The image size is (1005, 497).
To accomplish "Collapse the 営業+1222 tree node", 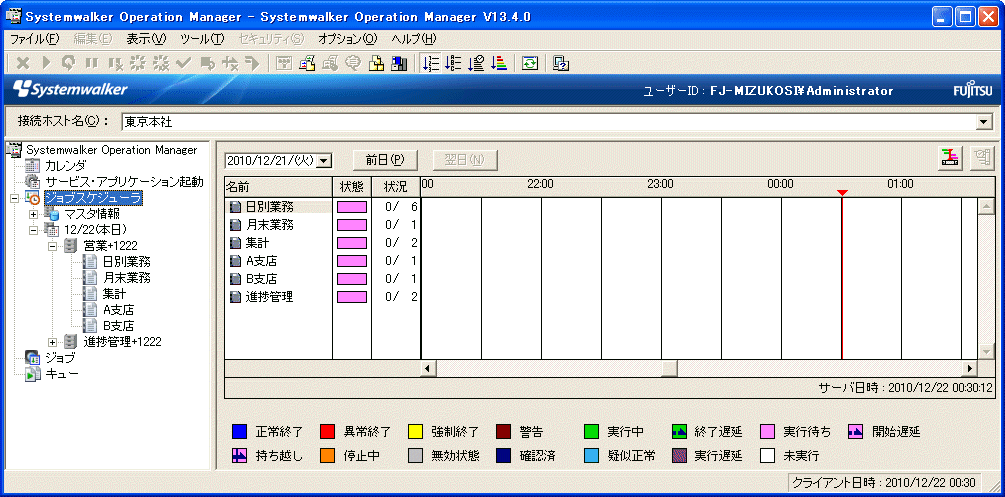I will 53,246.
